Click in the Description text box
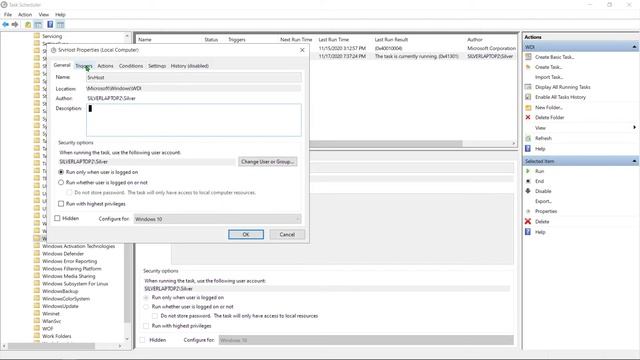 [194, 120]
